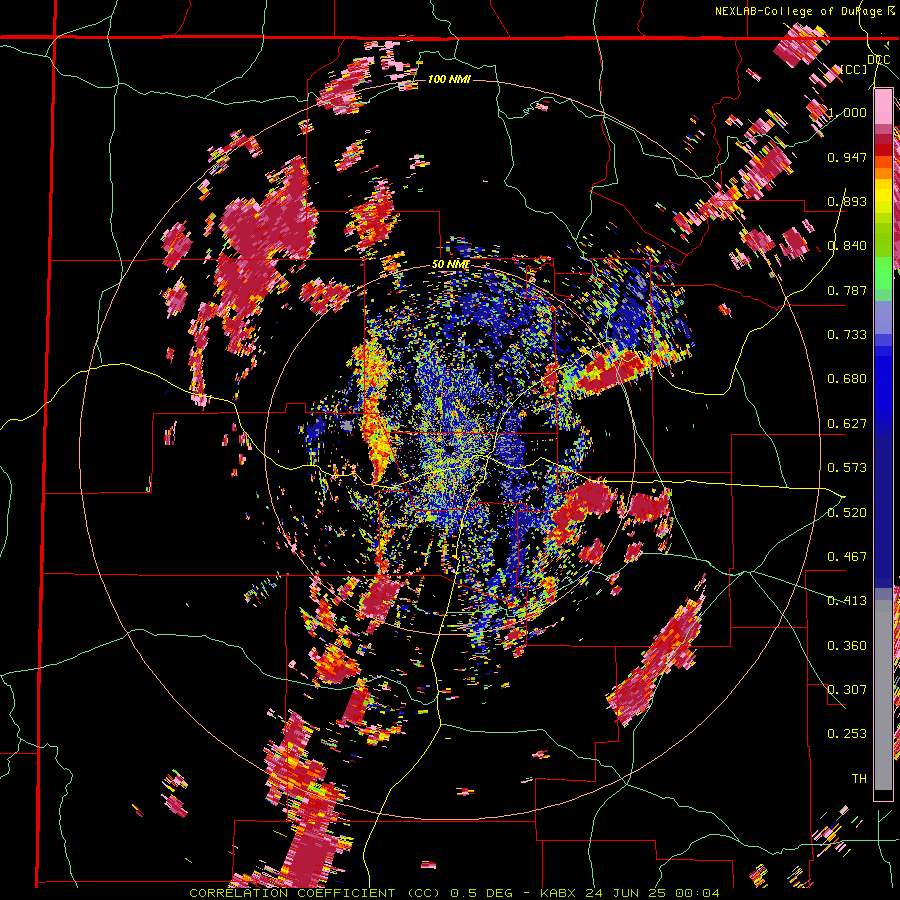Click the 100 NMI range ring label

449,79
